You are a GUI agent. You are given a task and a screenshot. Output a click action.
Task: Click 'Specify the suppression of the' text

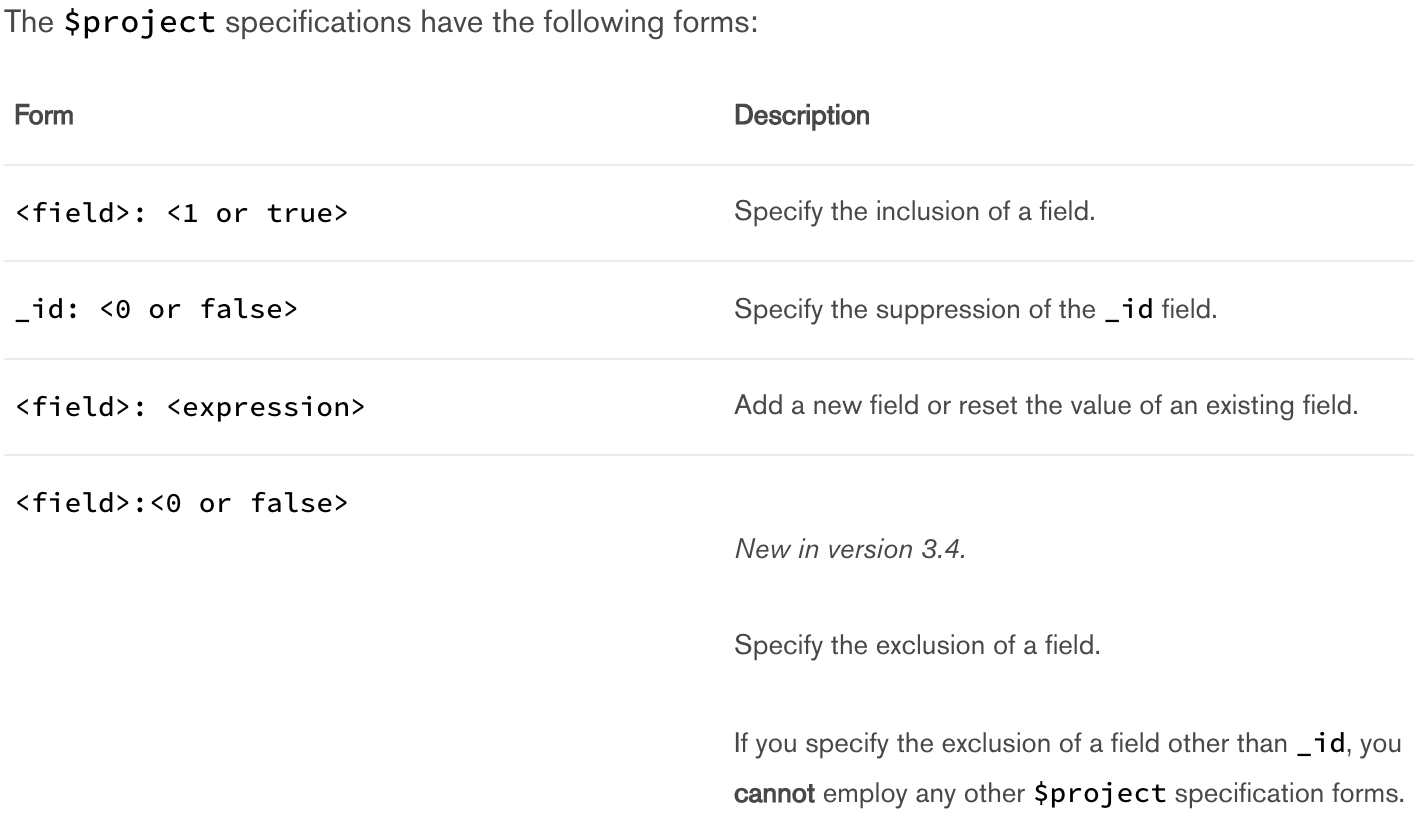point(914,310)
